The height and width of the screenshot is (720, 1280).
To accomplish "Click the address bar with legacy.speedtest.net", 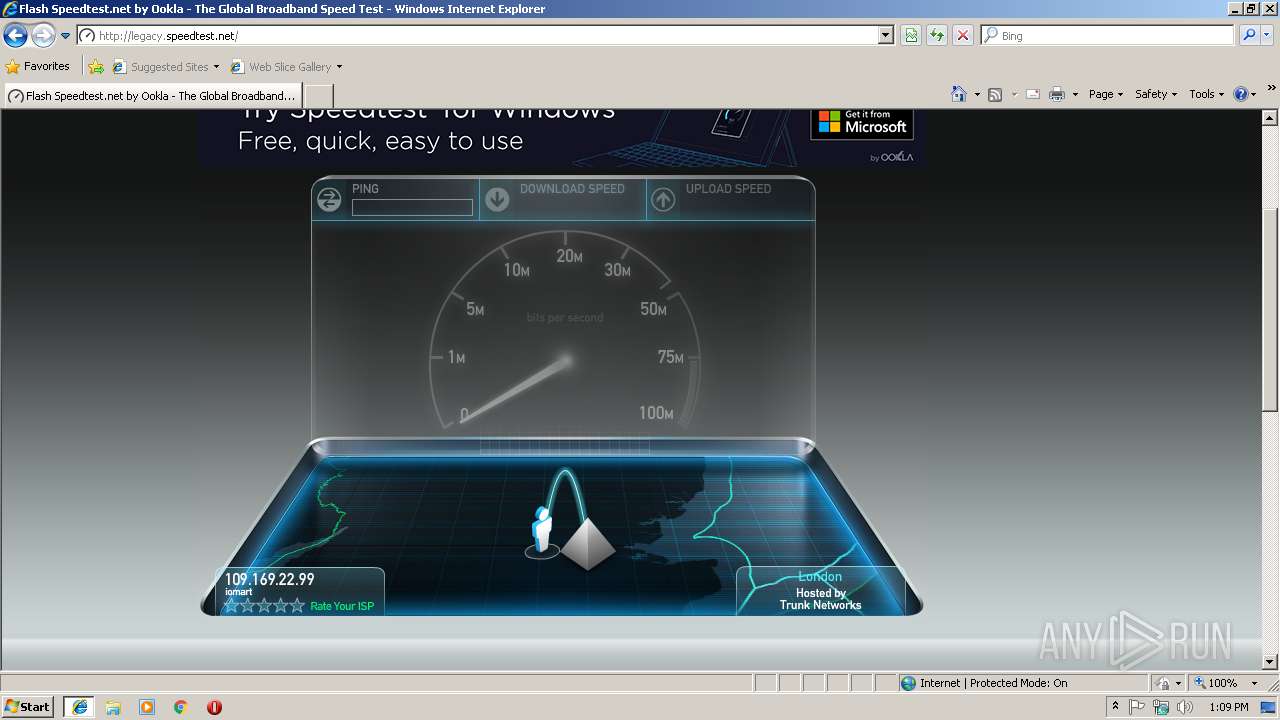I will point(477,35).
